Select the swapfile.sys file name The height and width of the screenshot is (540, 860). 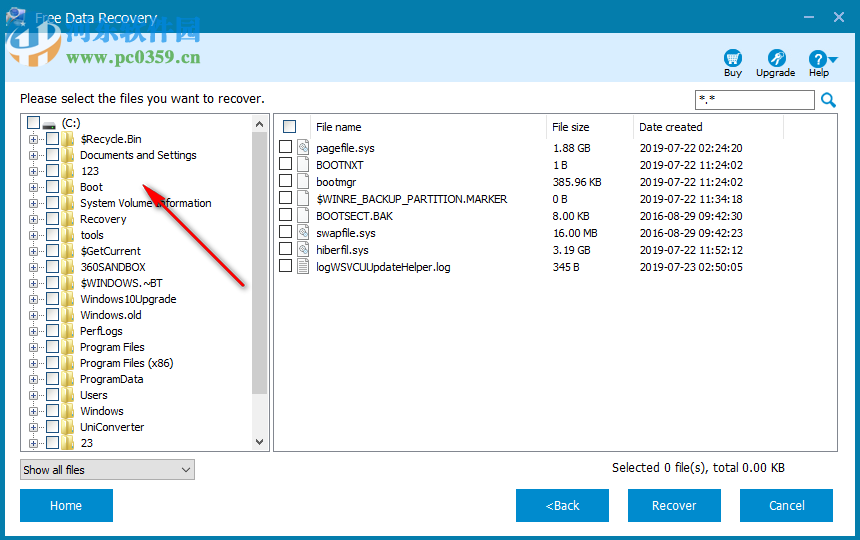(x=346, y=233)
